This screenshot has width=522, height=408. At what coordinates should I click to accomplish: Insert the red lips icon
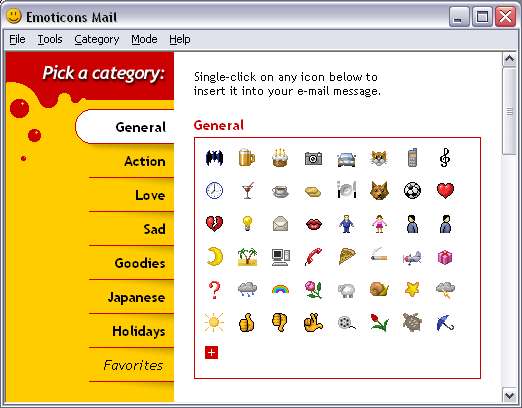coord(314,224)
